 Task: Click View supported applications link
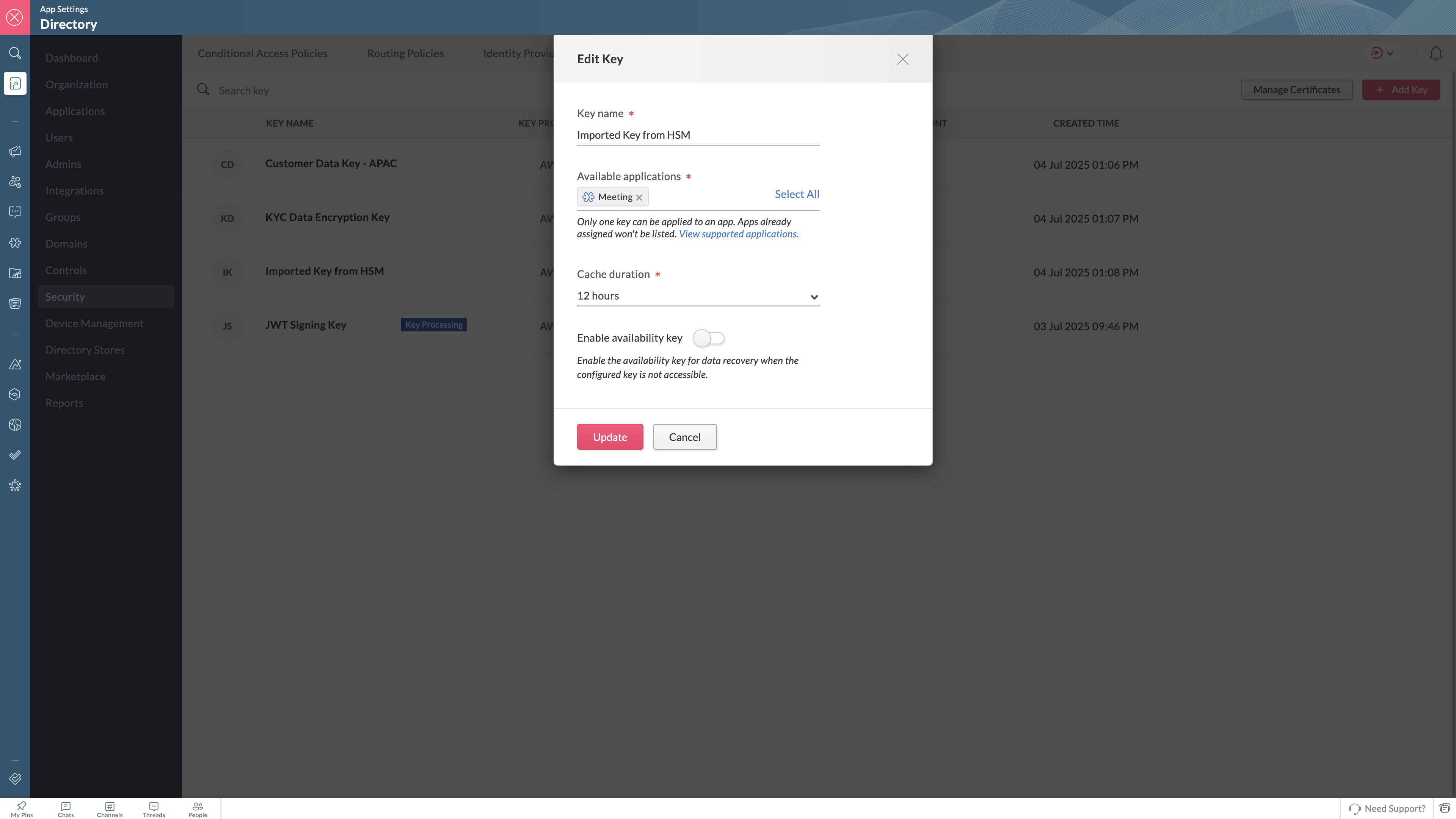[x=738, y=234]
